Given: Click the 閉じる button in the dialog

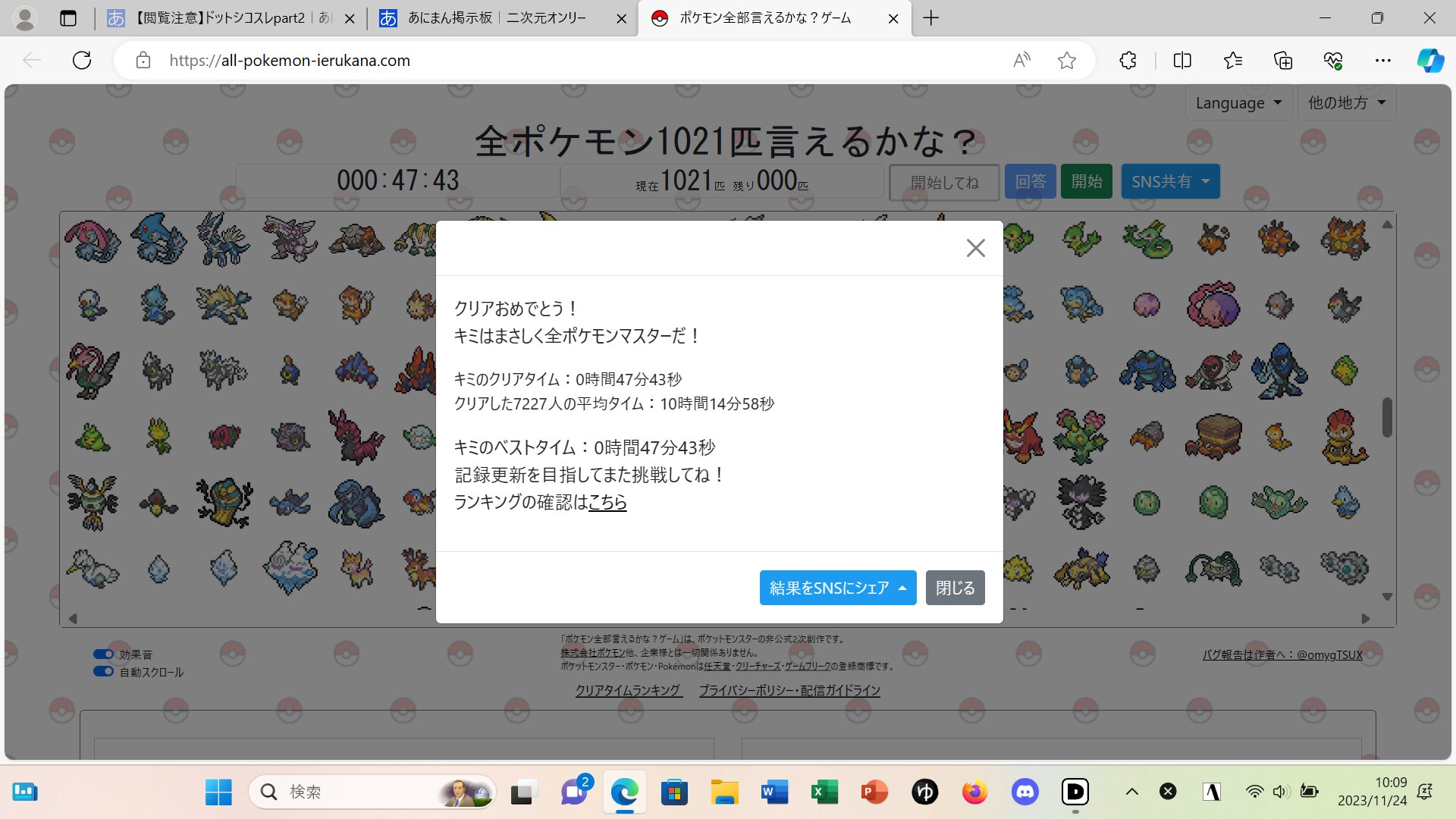Looking at the screenshot, I should (955, 588).
